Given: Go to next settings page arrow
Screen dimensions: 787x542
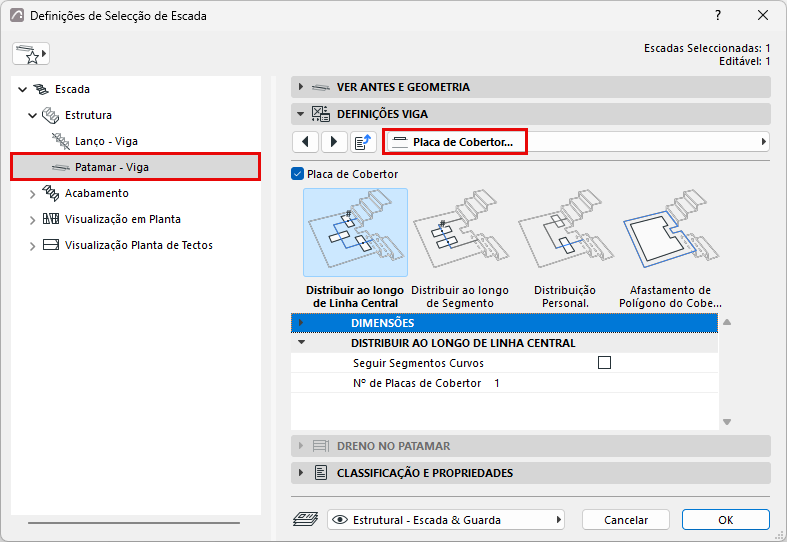Looking at the screenshot, I should pos(334,142).
